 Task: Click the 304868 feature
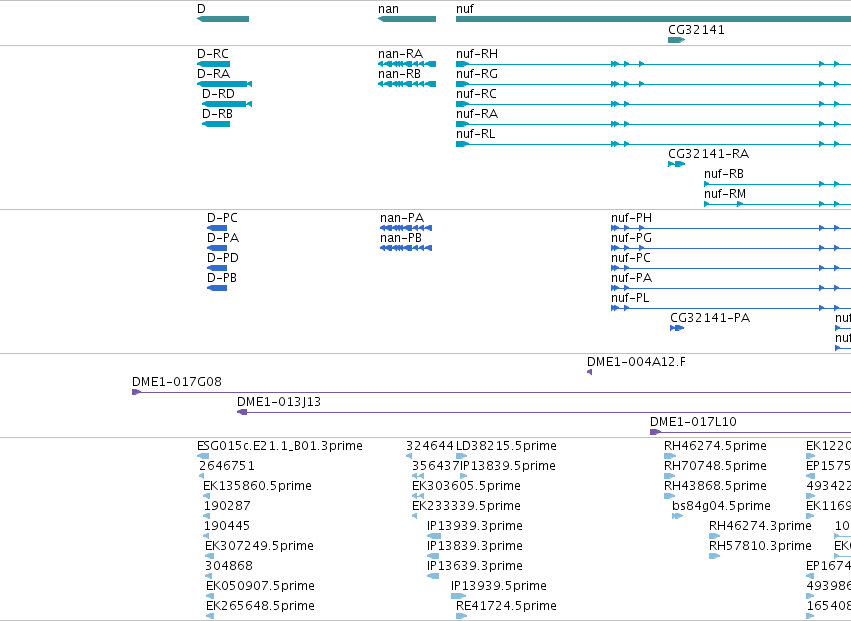tap(209, 576)
